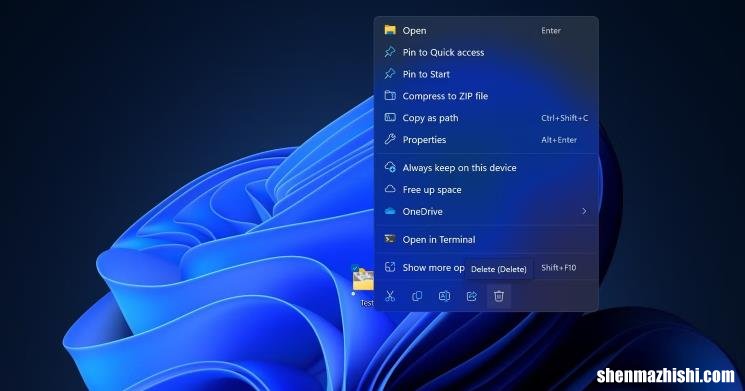Click the Delete trash can icon
Image resolution: width=745 pixels, height=391 pixels.
(x=499, y=296)
